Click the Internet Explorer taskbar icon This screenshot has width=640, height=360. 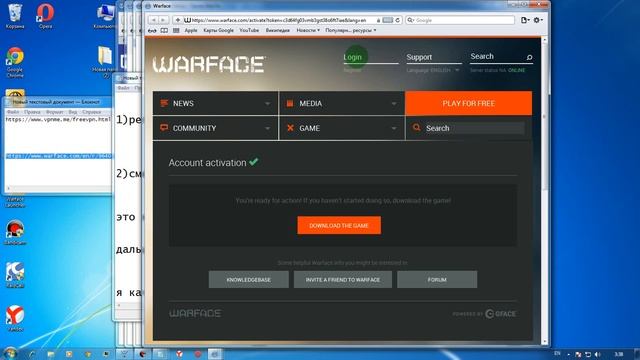click(31, 354)
